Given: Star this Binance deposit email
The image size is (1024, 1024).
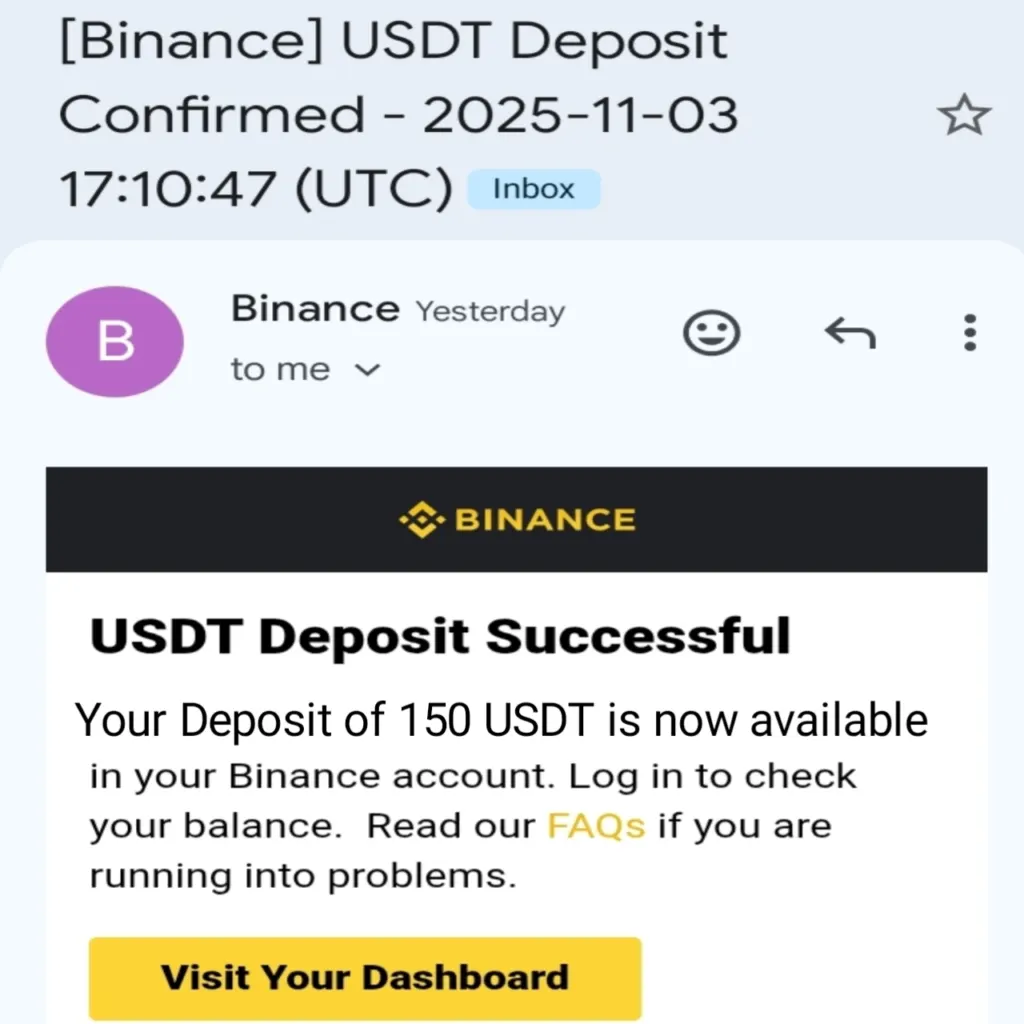Looking at the screenshot, I should (x=964, y=117).
